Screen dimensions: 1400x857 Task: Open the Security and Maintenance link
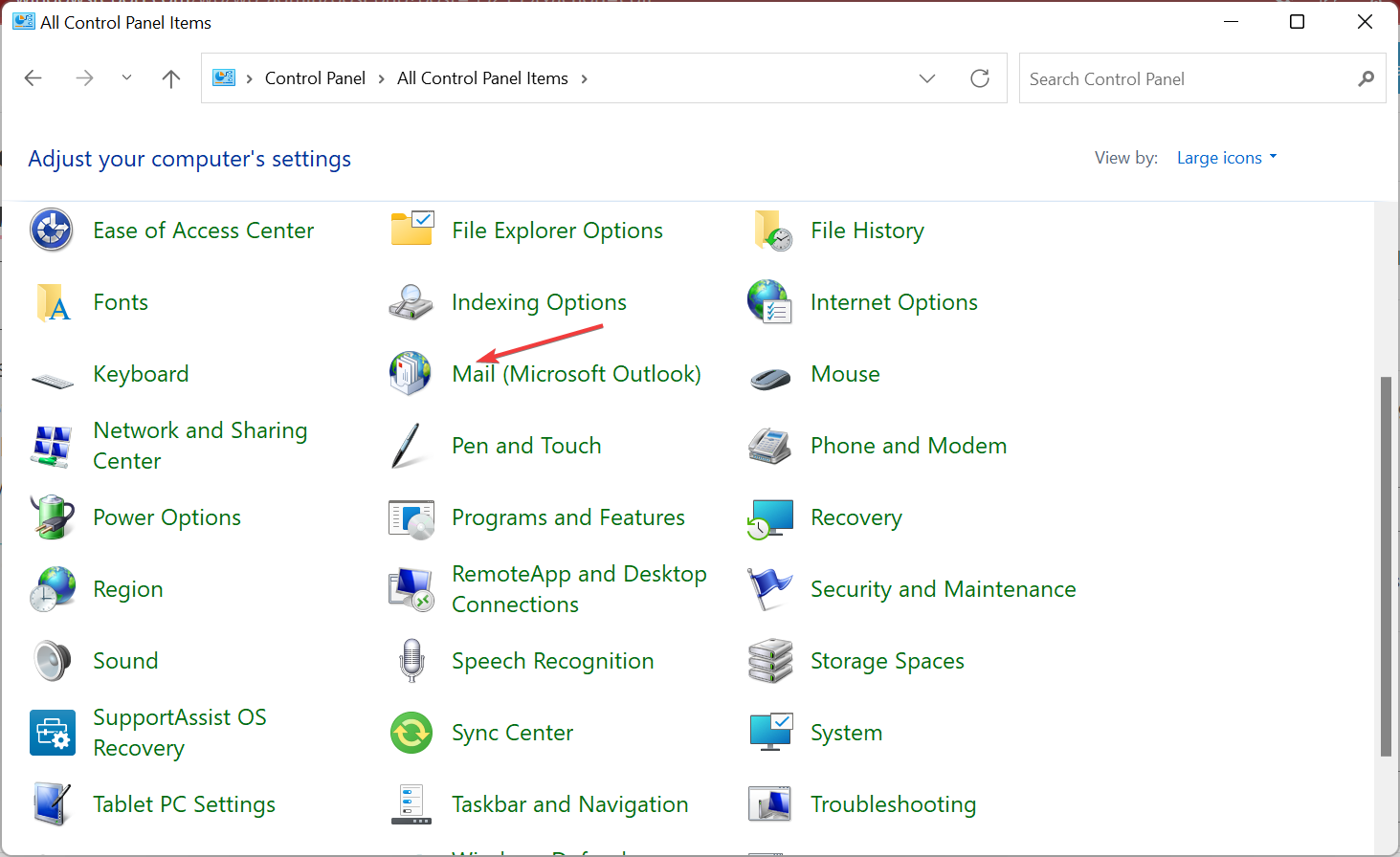click(943, 589)
